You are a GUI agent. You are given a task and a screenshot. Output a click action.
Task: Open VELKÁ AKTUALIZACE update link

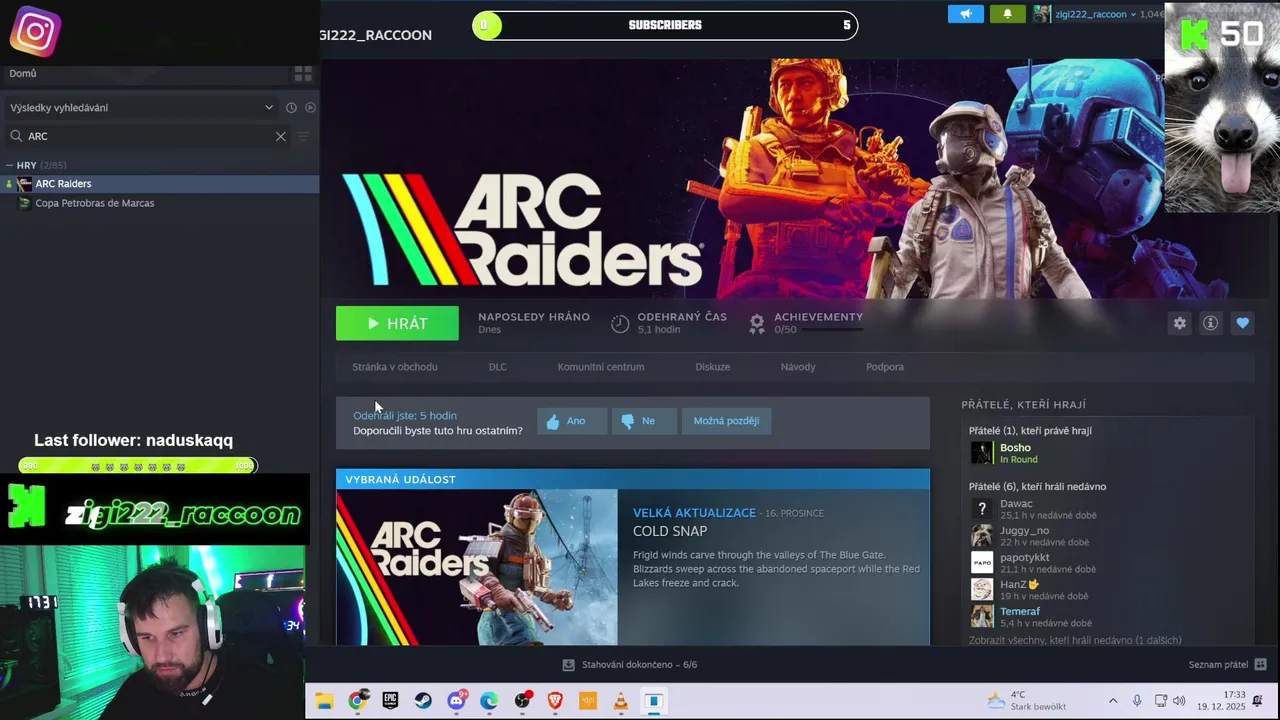tap(694, 513)
